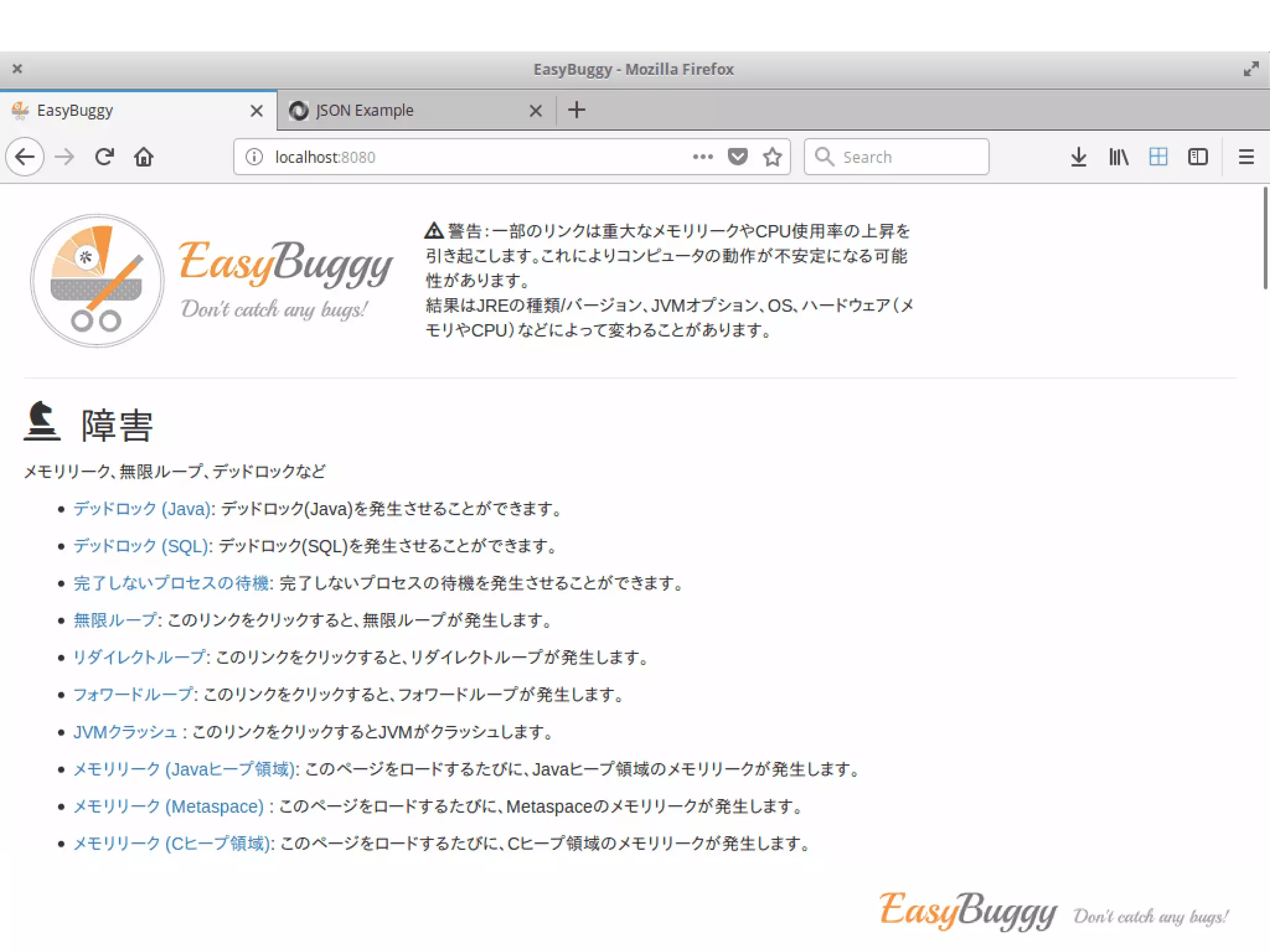Click the browser Back arrow button
Image resolution: width=1270 pixels, height=952 pixels.
pyautogui.click(x=25, y=157)
